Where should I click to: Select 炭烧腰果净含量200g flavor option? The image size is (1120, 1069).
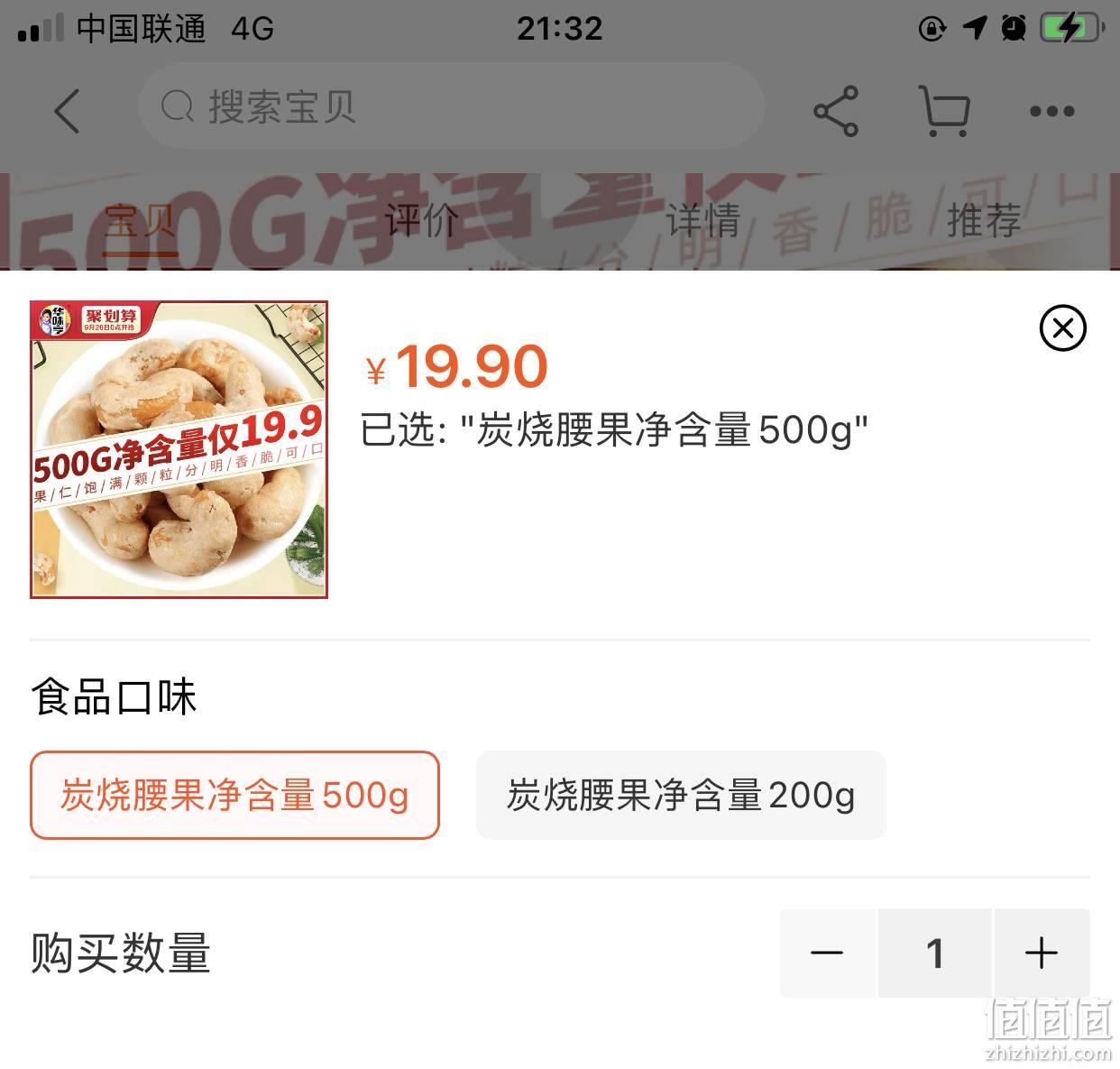click(681, 796)
